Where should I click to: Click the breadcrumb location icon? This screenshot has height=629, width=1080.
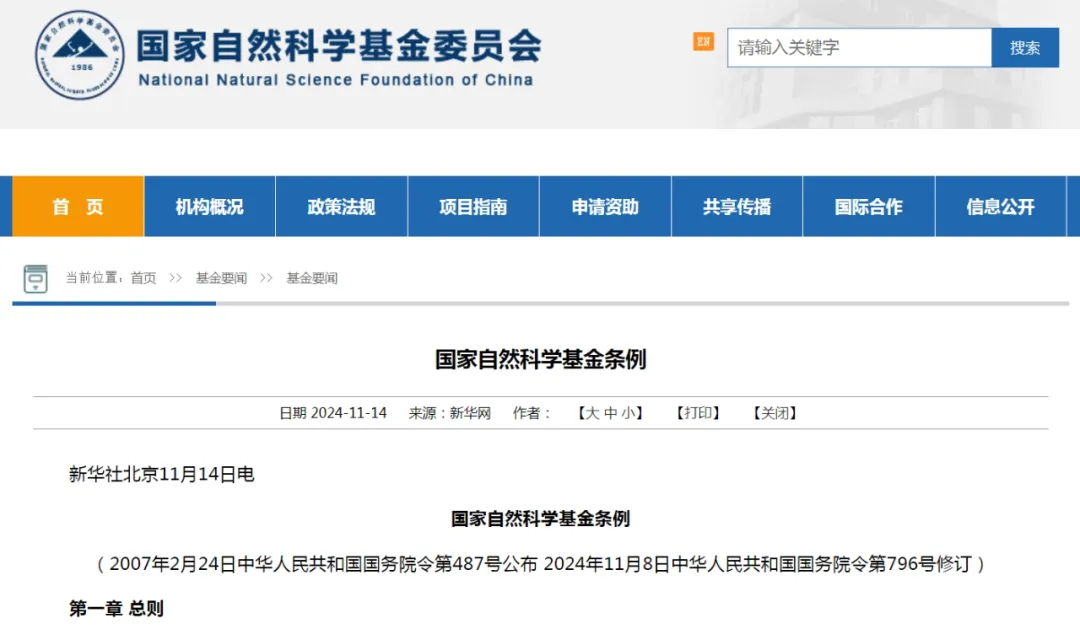(x=36, y=278)
